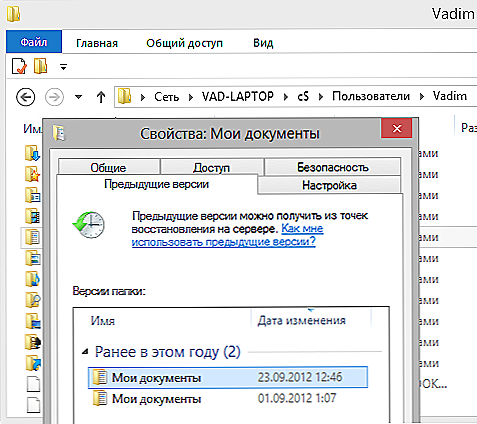
Task: Click the New folder icon in quick access toolbar
Action: click(x=40, y=66)
